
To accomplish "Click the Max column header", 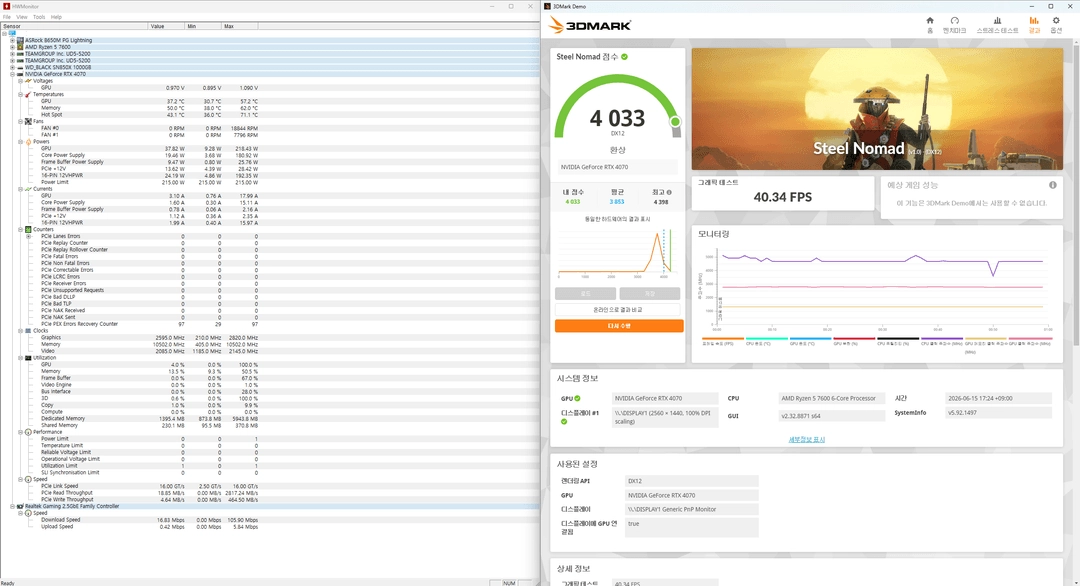I will tap(240, 26).
